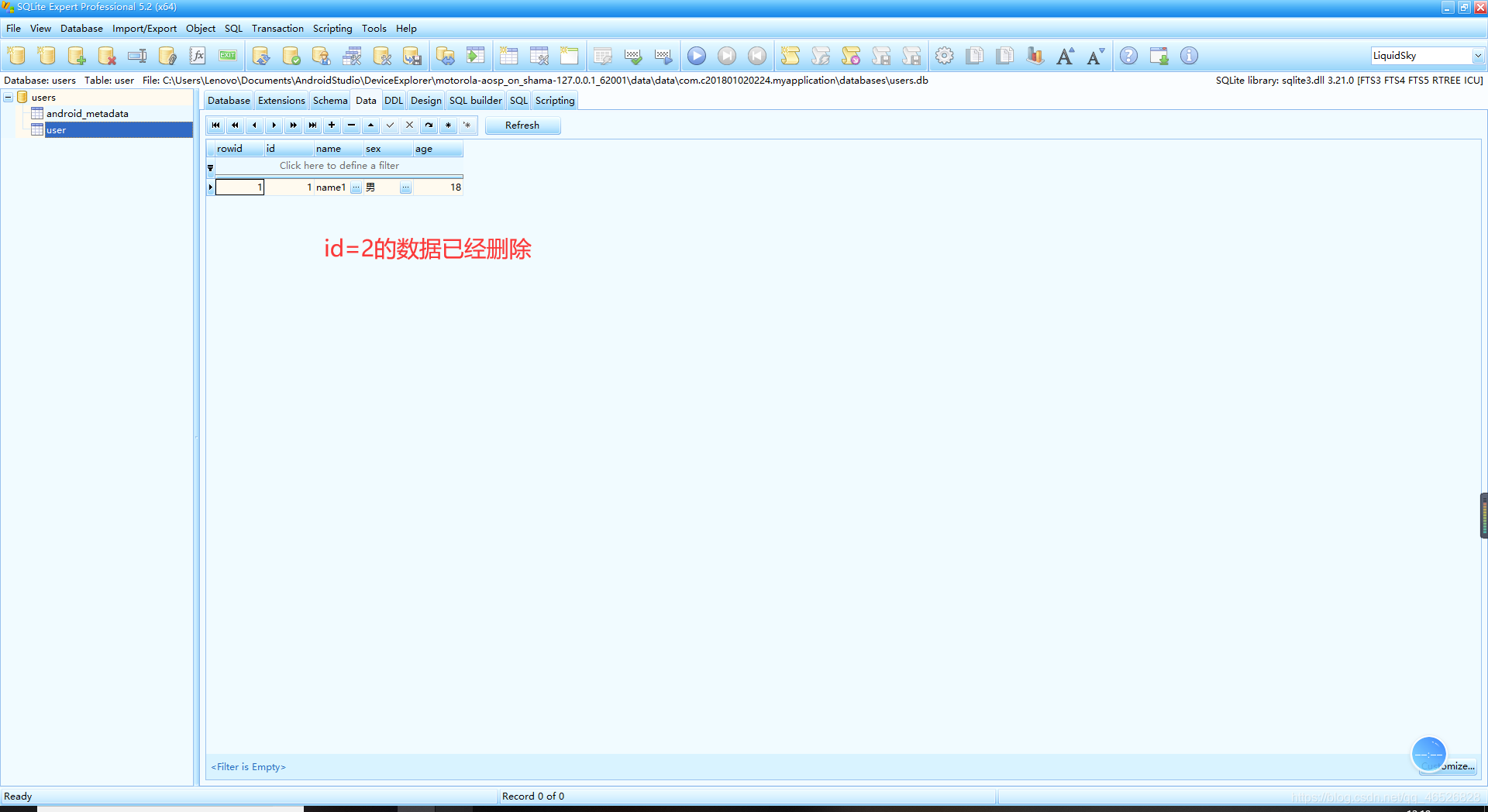This screenshot has width=1488, height=812.
Task: Click the Attach database paperclip icon
Action: tap(167, 56)
